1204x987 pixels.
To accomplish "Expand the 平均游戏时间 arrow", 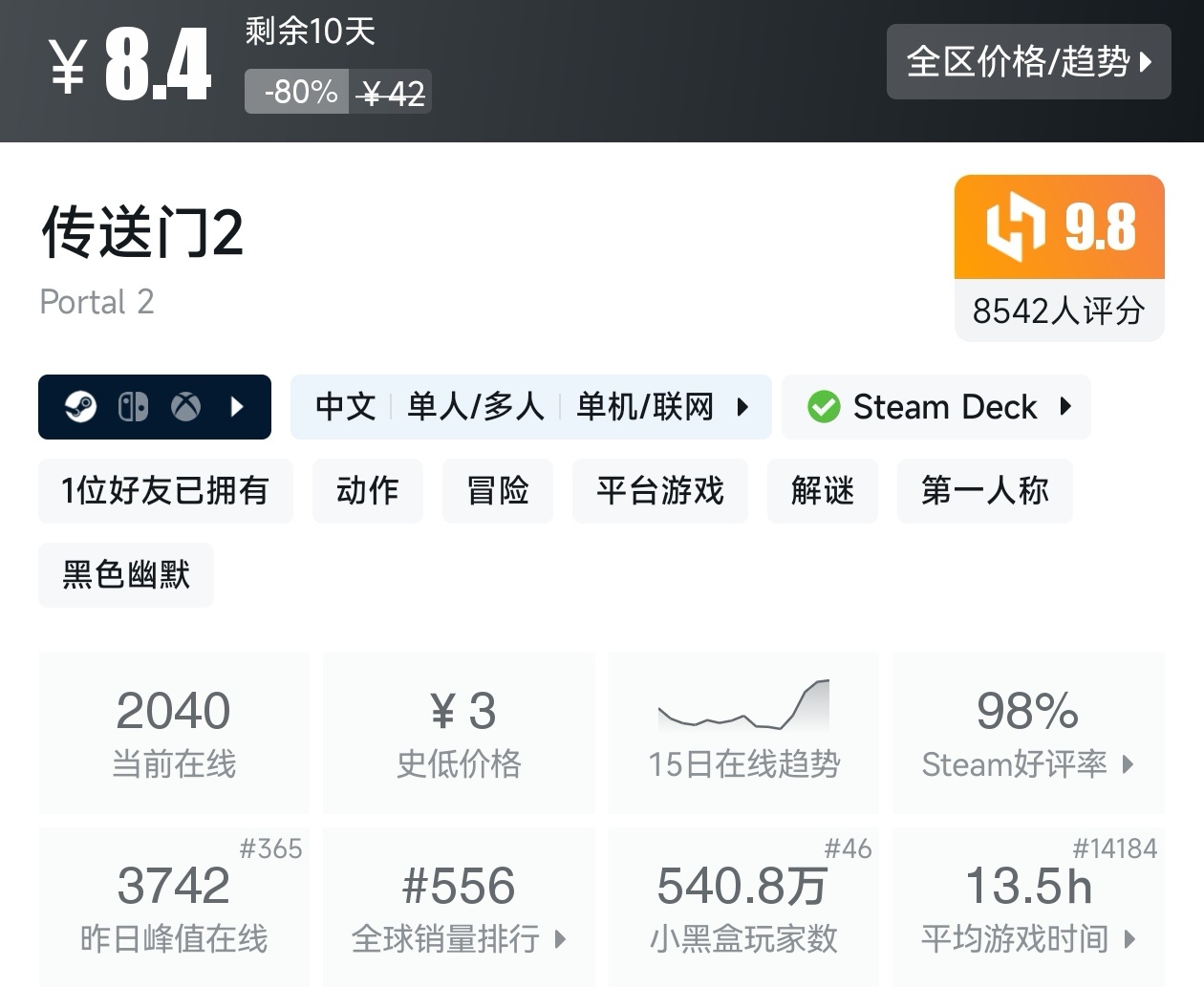I will [x=1129, y=939].
